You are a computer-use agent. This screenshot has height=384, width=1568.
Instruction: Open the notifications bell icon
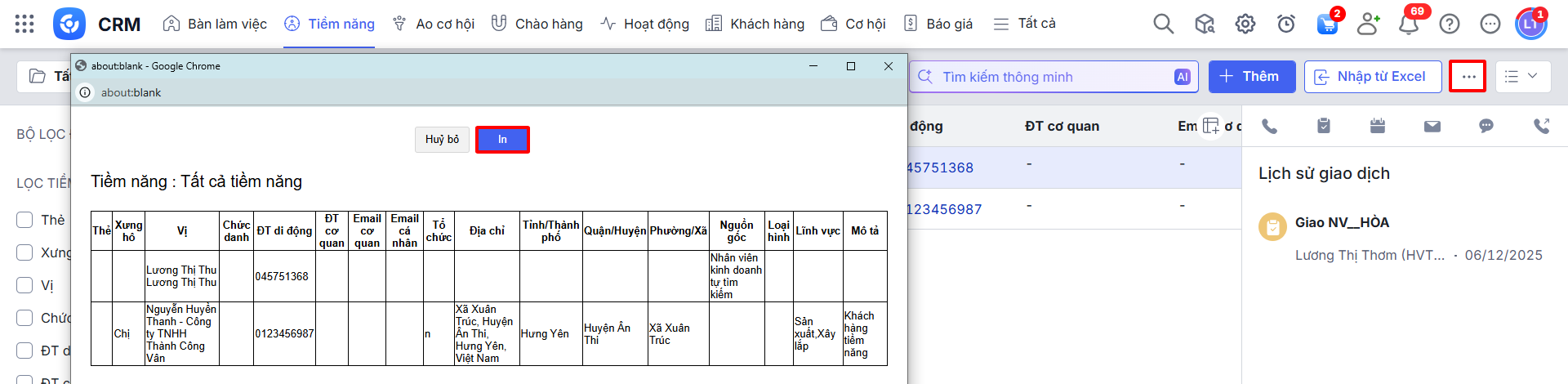click(1409, 24)
